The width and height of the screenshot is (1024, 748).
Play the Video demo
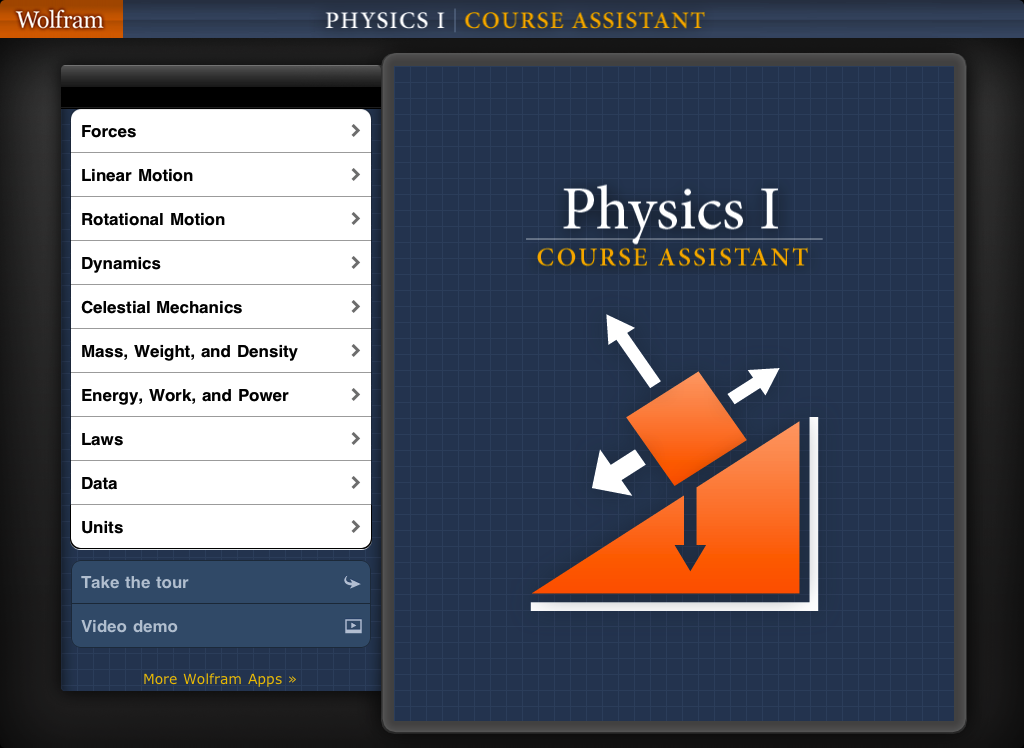click(x=129, y=627)
